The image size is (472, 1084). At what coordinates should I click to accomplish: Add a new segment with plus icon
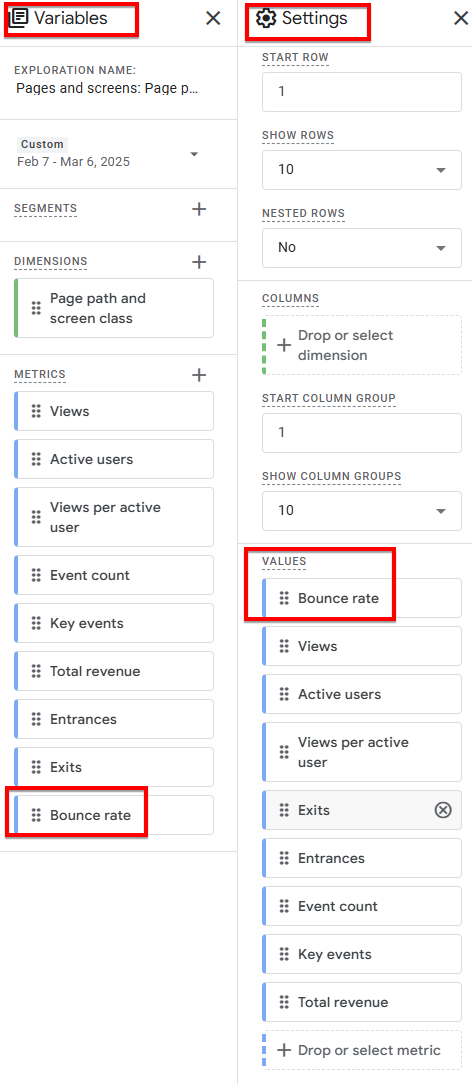[x=199, y=209]
